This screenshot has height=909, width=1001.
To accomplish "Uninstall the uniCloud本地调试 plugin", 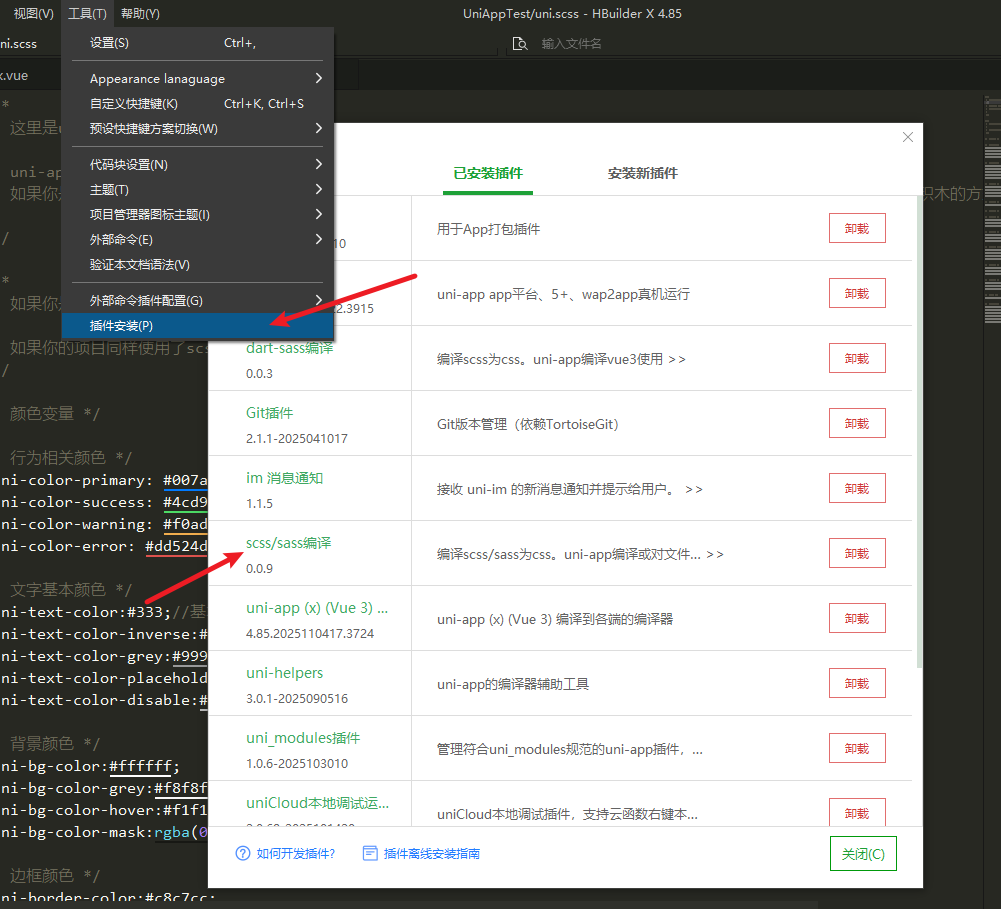I will 857,813.
